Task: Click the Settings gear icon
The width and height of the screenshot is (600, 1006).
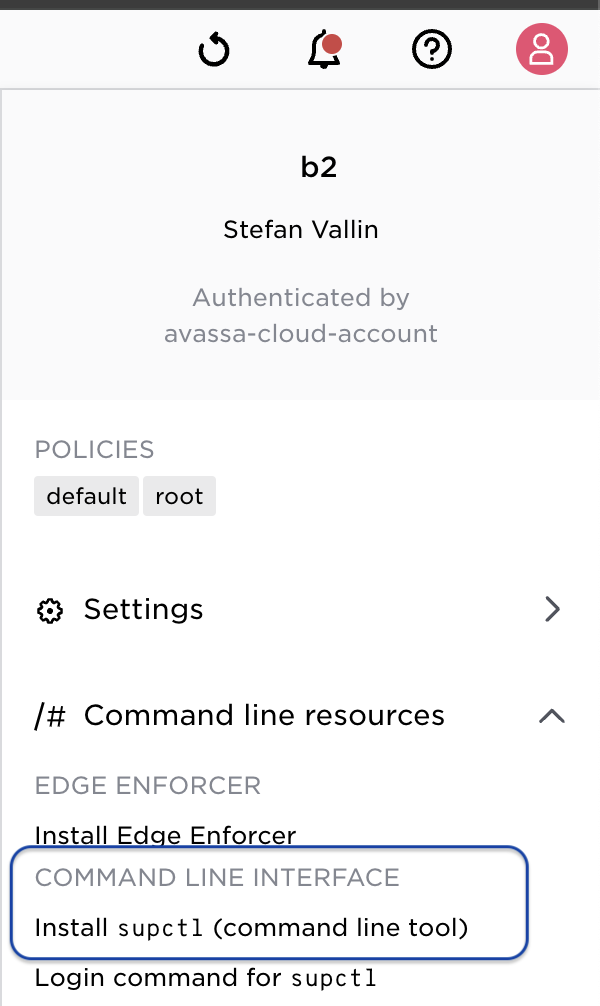Action: click(x=49, y=610)
